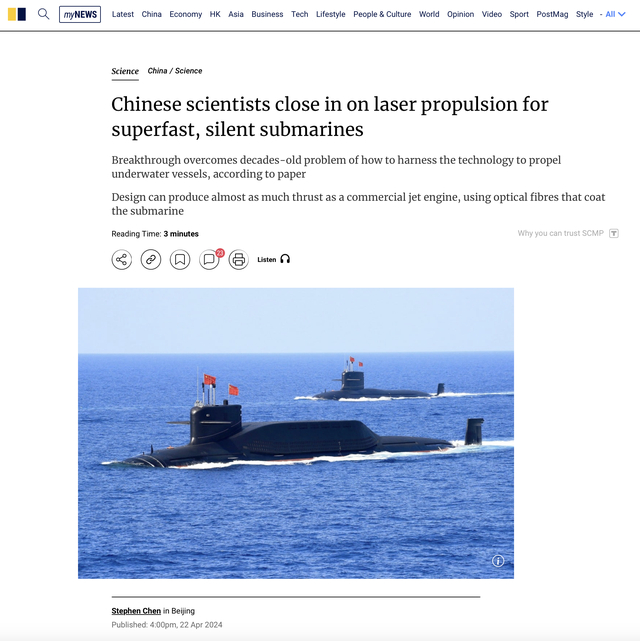This screenshot has width=640, height=641.
Task: Open the SCMP home logo
Action: pyautogui.click(x=17, y=14)
